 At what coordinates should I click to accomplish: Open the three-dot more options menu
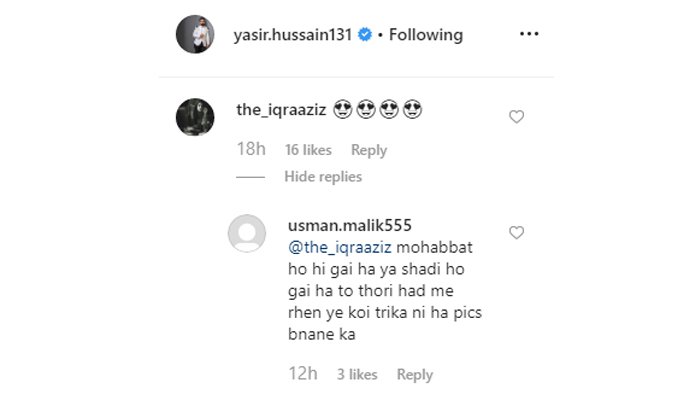point(529,35)
